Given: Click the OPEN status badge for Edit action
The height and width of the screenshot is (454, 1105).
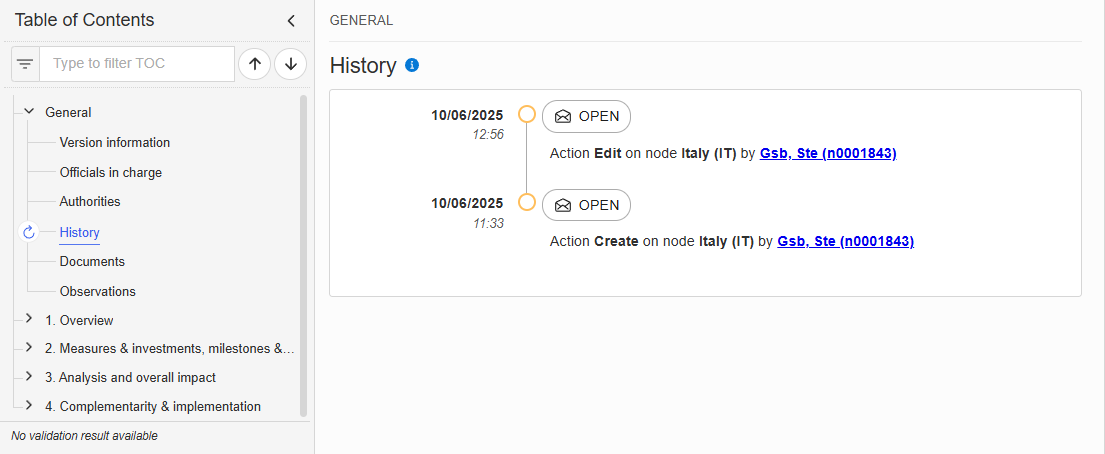Looking at the screenshot, I should click(x=586, y=116).
